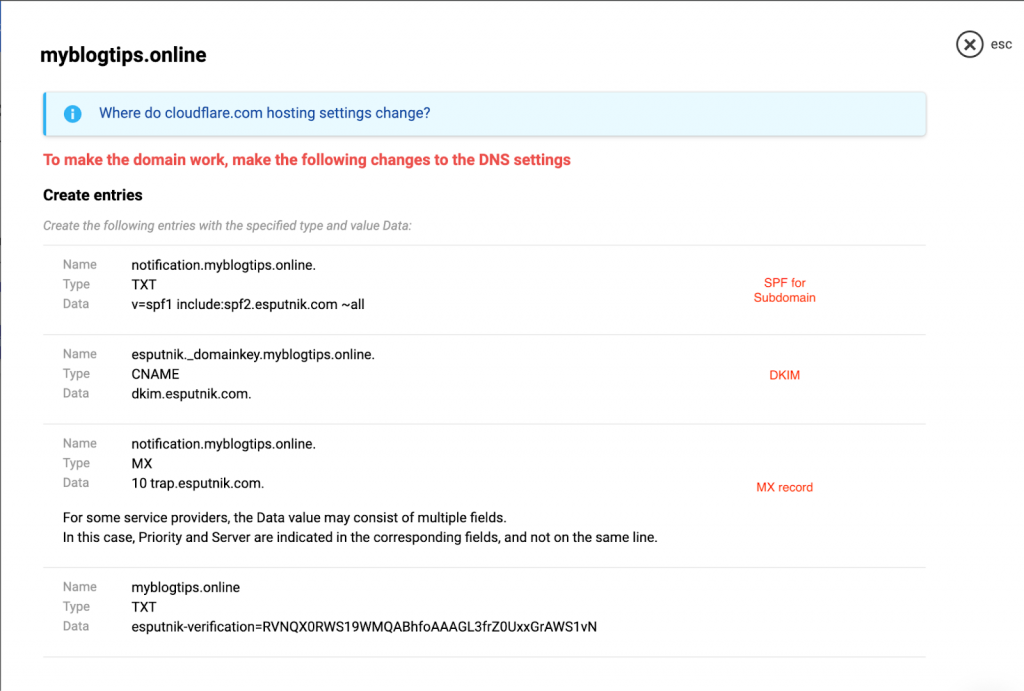Click the 'esc' label beside the close icon
The image size is (1024, 691).
pyautogui.click(x=1001, y=45)
